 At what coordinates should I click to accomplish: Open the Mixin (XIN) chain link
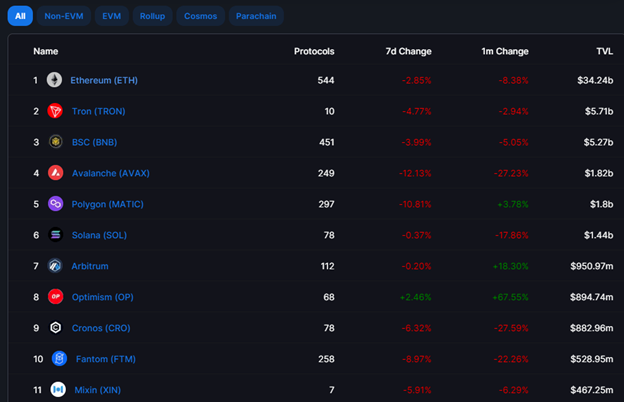pos(98,390)
